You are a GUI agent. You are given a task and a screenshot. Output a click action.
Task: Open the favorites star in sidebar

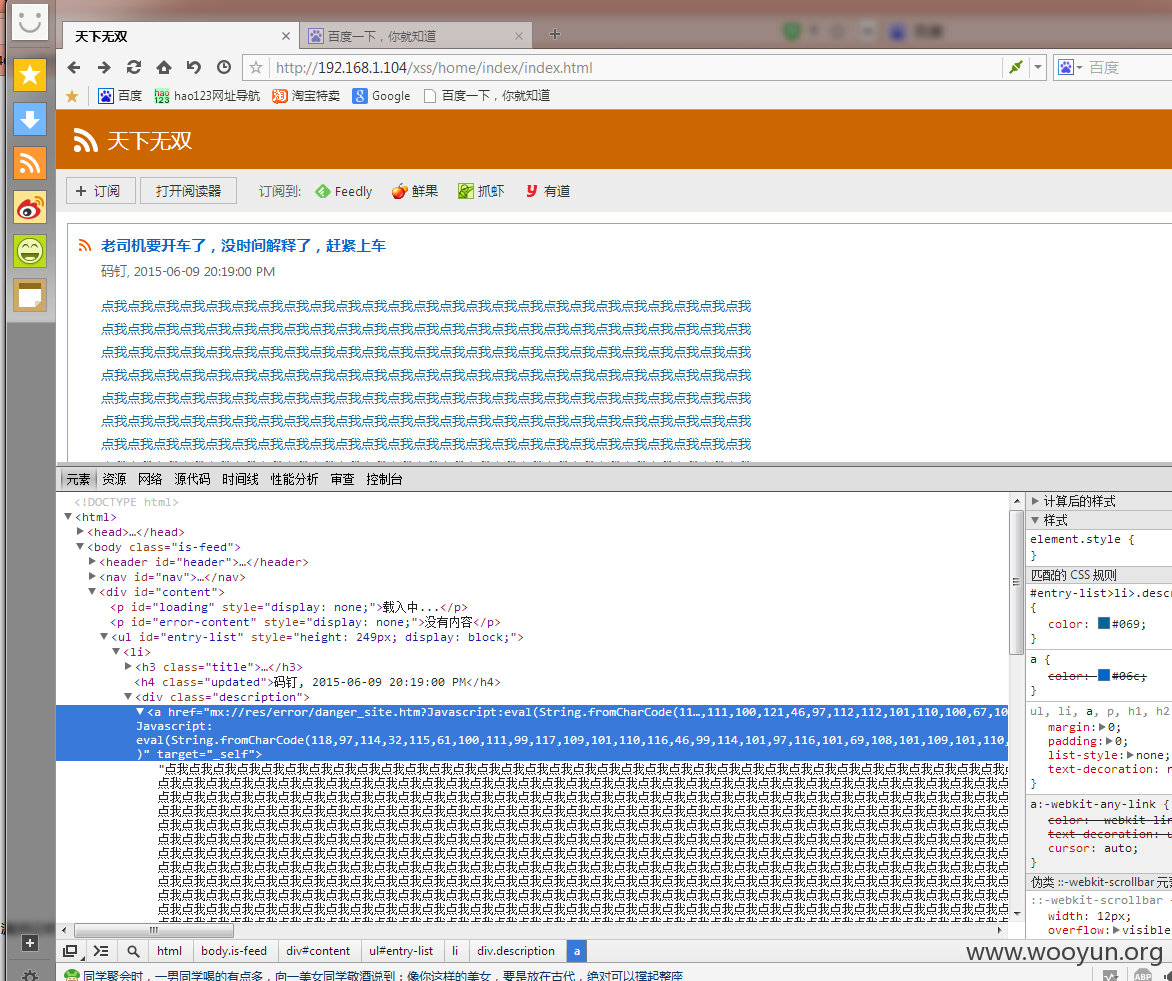(x=30, y=75)
